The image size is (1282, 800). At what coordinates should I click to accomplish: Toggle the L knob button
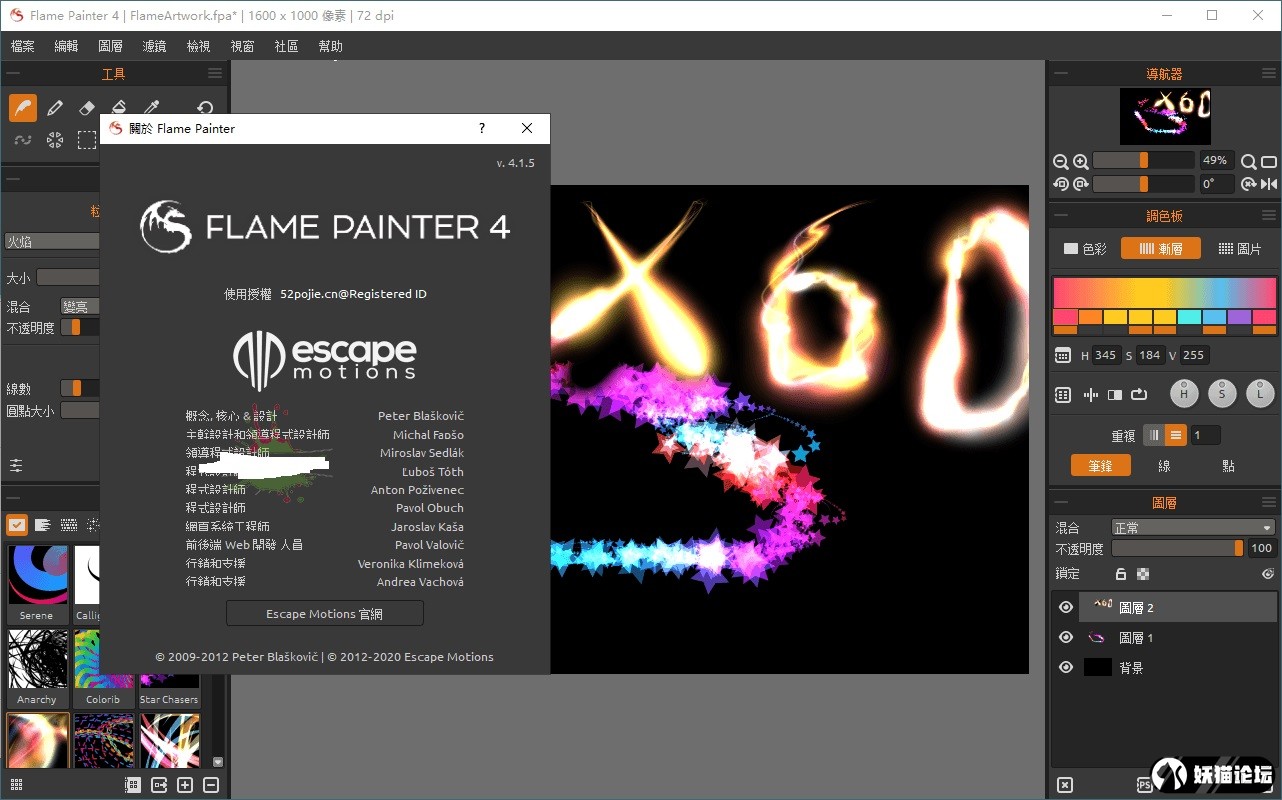1260,394
